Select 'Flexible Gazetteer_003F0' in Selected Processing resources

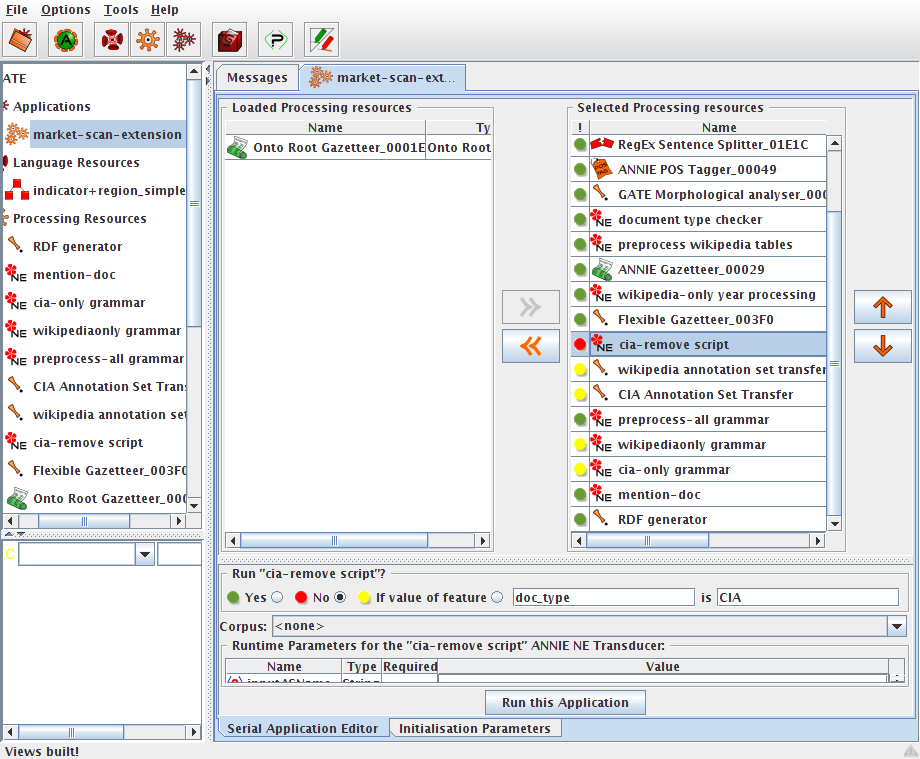[x=708, y=319]
